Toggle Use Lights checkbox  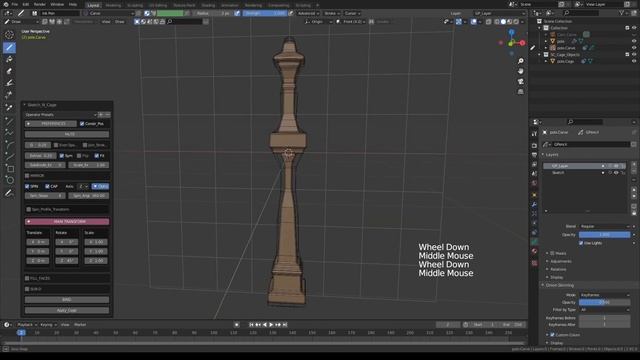[x=581, y=243]
